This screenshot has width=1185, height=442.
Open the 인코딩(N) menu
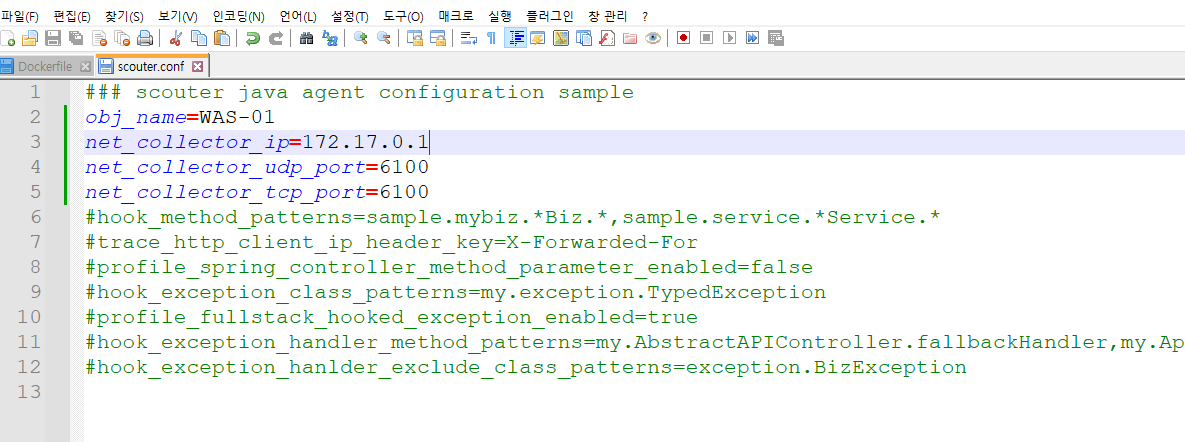coord(239,16)
